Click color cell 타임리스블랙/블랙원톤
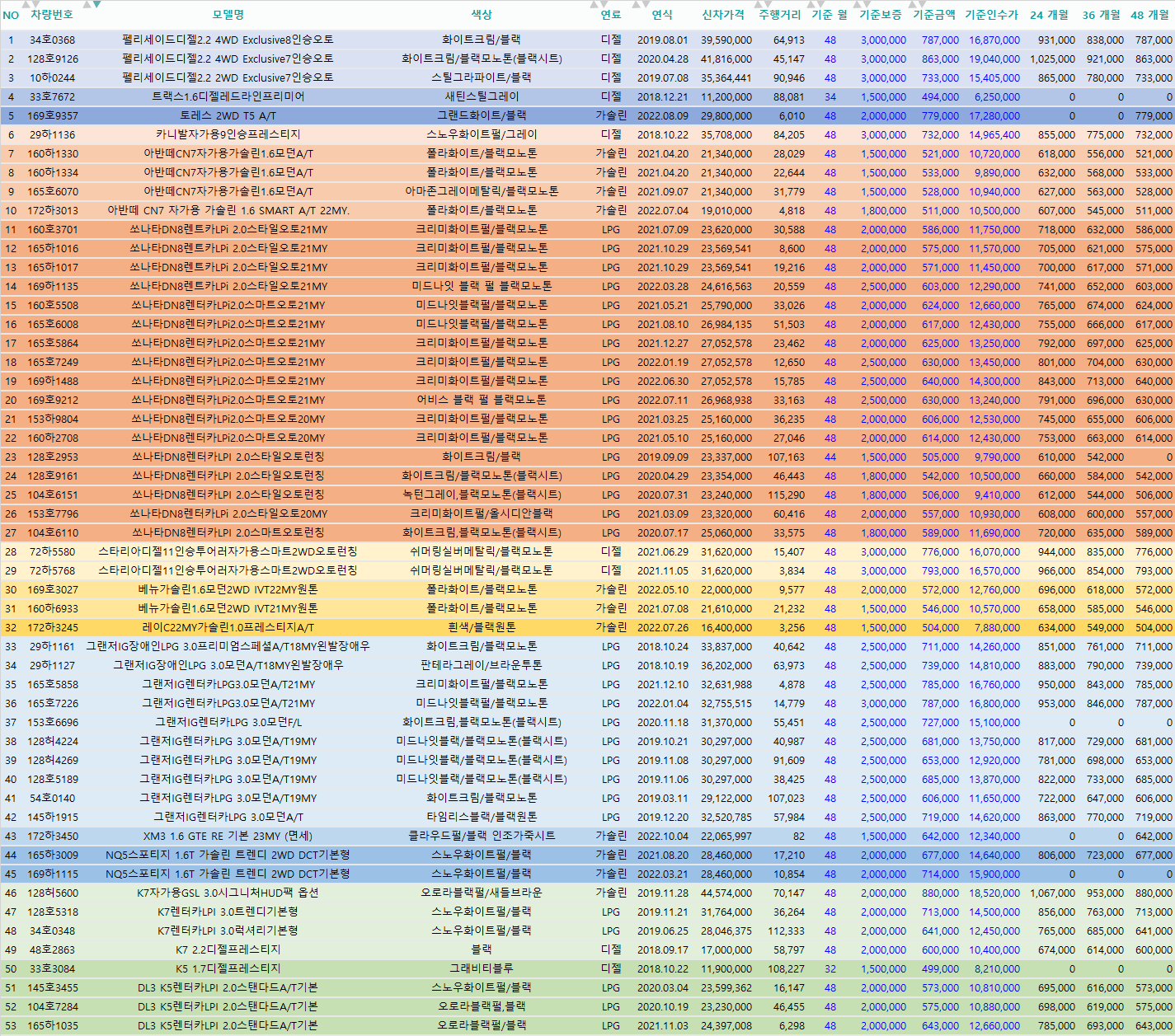 [x=482, y=817]
